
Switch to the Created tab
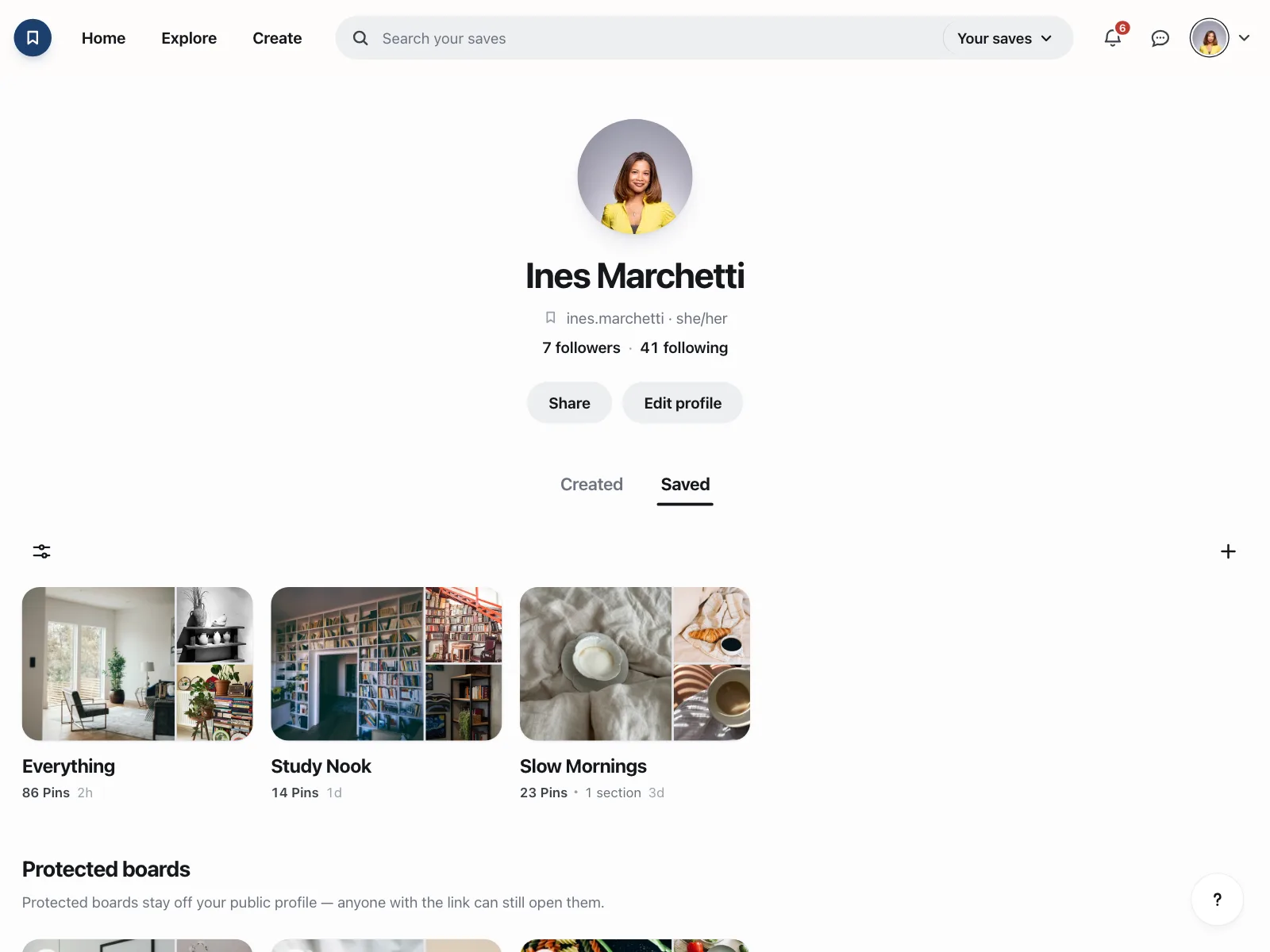point(591,484)
